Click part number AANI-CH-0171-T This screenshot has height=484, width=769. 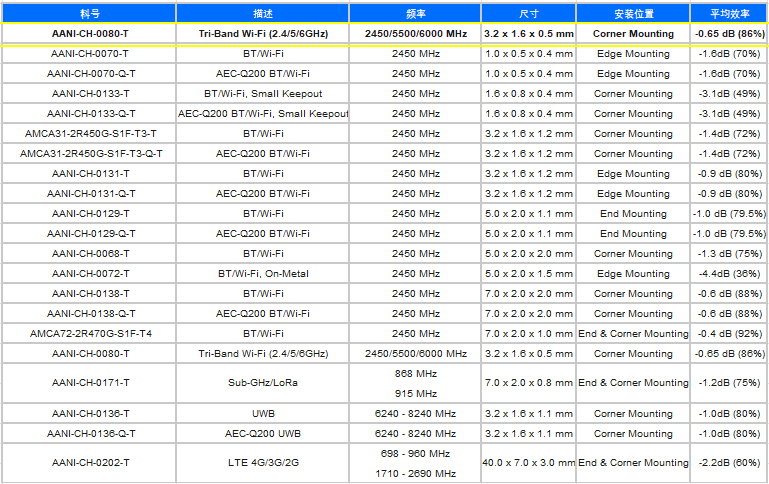90,383
